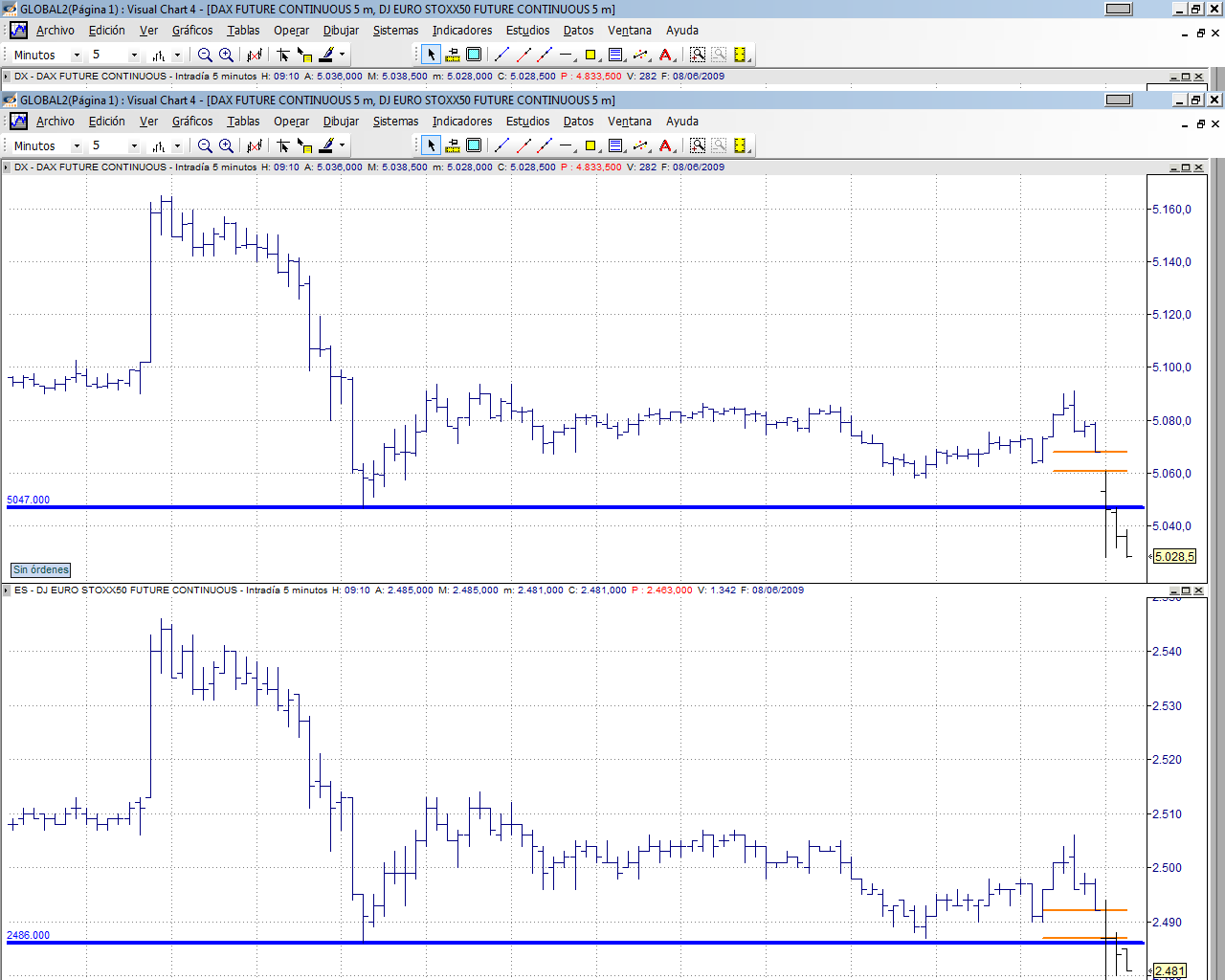Pick the ruler measure tool in the upper toolbar
Viewport: 1225px width, 980px height.
coord(453,55)
